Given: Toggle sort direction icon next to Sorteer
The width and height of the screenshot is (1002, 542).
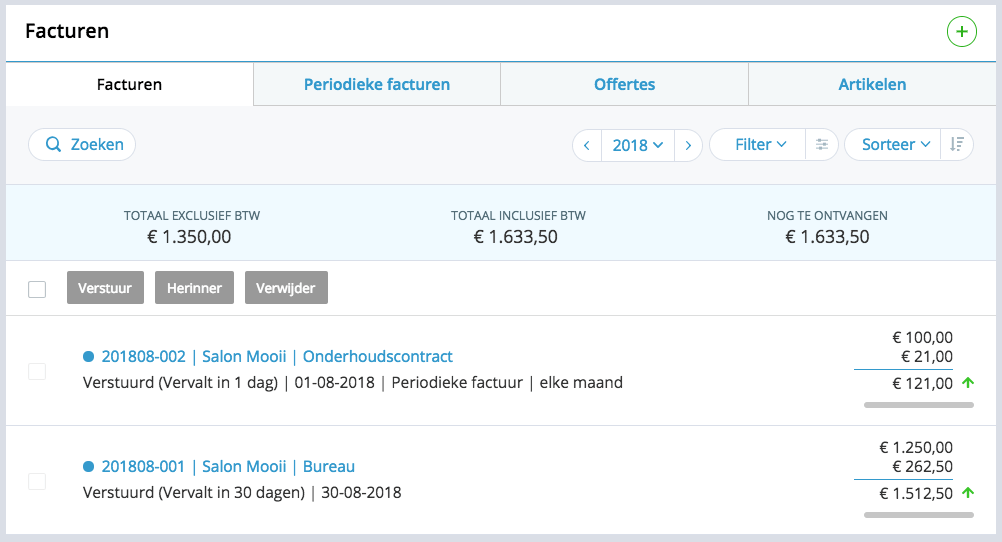Looking at the screenshot, I should point(957,145).
